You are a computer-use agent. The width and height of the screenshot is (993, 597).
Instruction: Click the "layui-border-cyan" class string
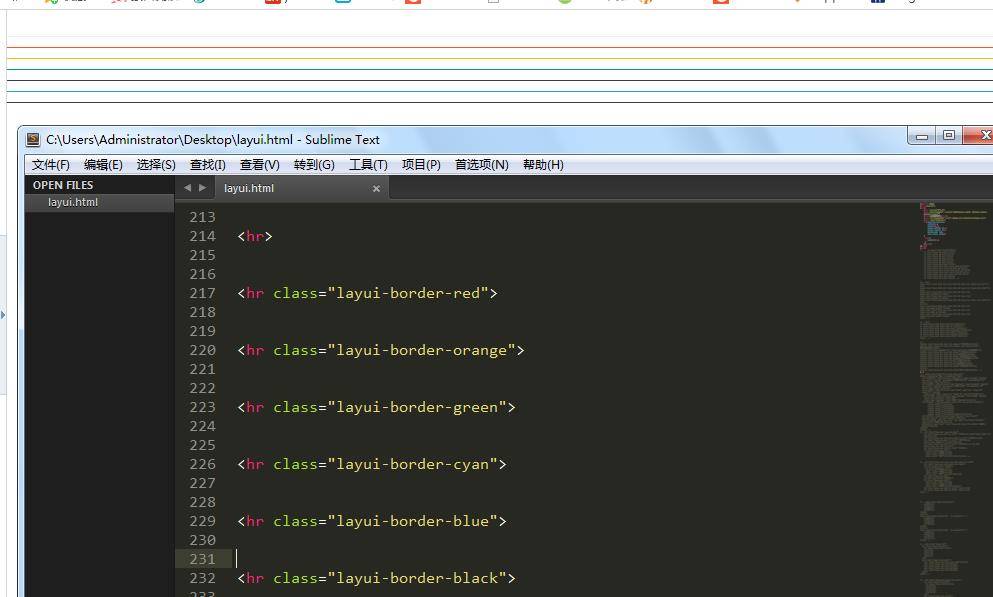coord(412,464)
